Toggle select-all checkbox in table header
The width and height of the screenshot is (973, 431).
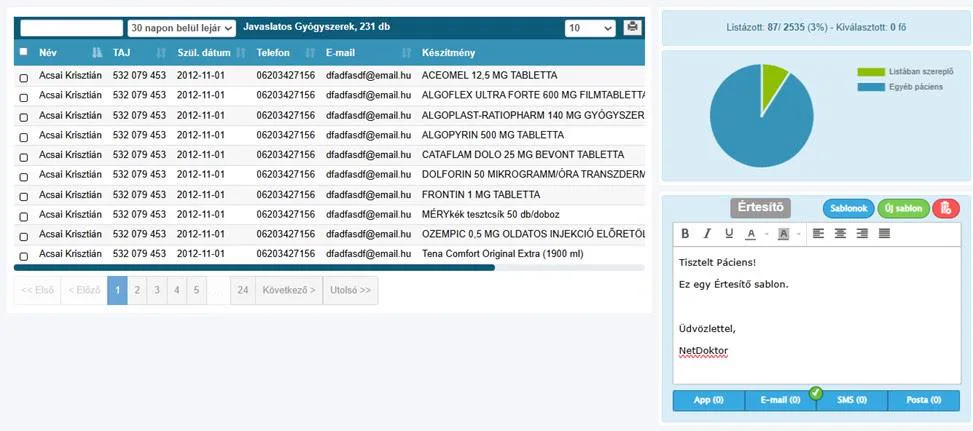pyautogui.click(x=24, y=52)
